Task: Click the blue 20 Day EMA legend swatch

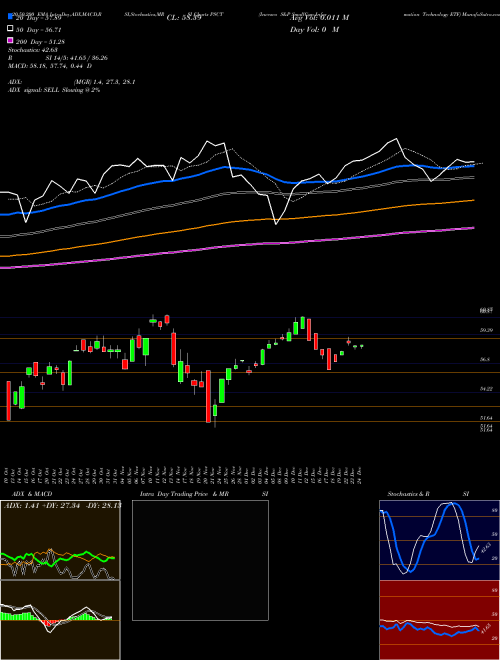Action: (10, 17)
